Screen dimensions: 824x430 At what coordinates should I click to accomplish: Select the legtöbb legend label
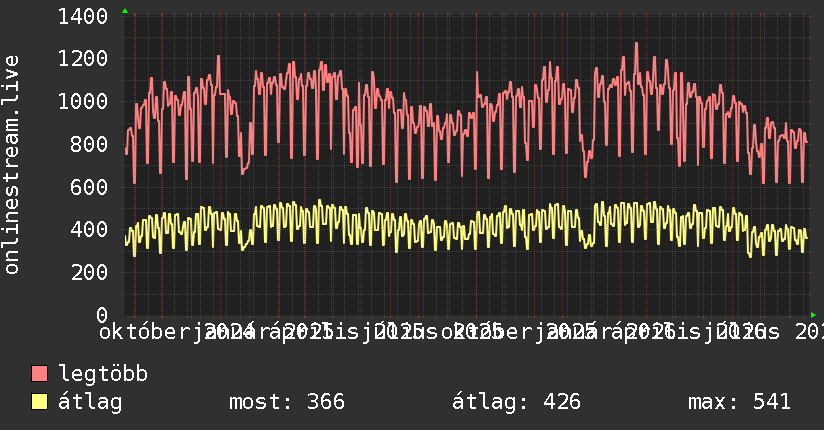point(103,374)
